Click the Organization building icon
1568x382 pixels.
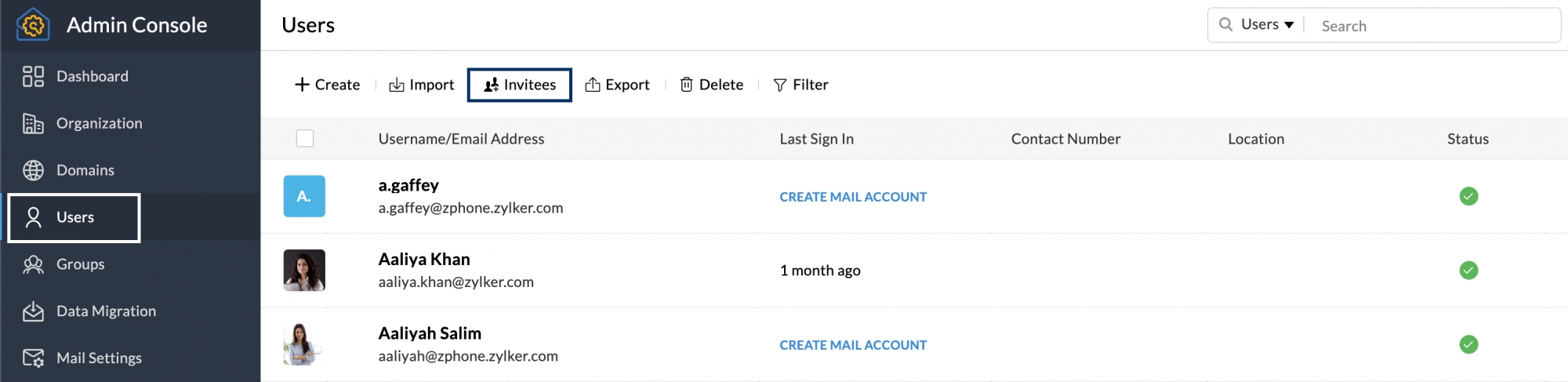33,123
